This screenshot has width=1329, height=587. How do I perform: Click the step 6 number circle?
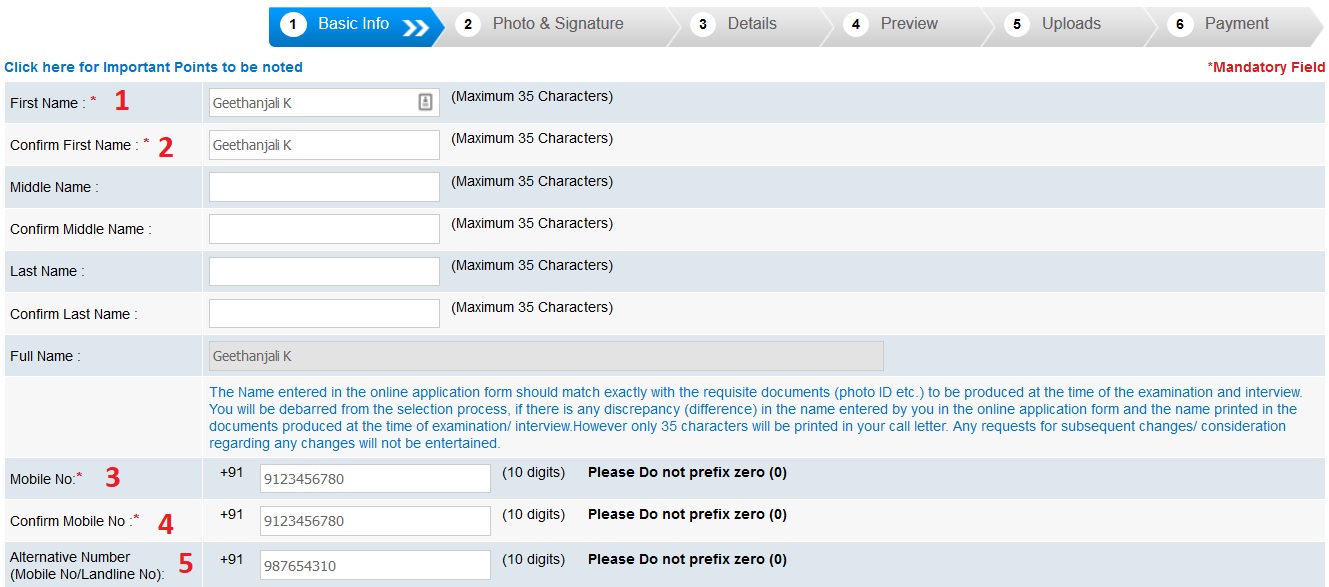[x=1180, y=25]
